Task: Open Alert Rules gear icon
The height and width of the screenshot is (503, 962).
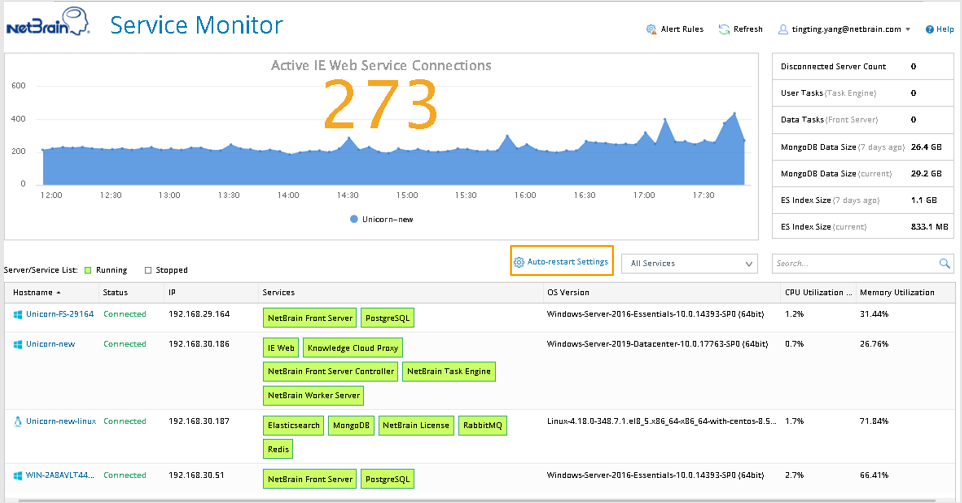Action: coord(651,29)
